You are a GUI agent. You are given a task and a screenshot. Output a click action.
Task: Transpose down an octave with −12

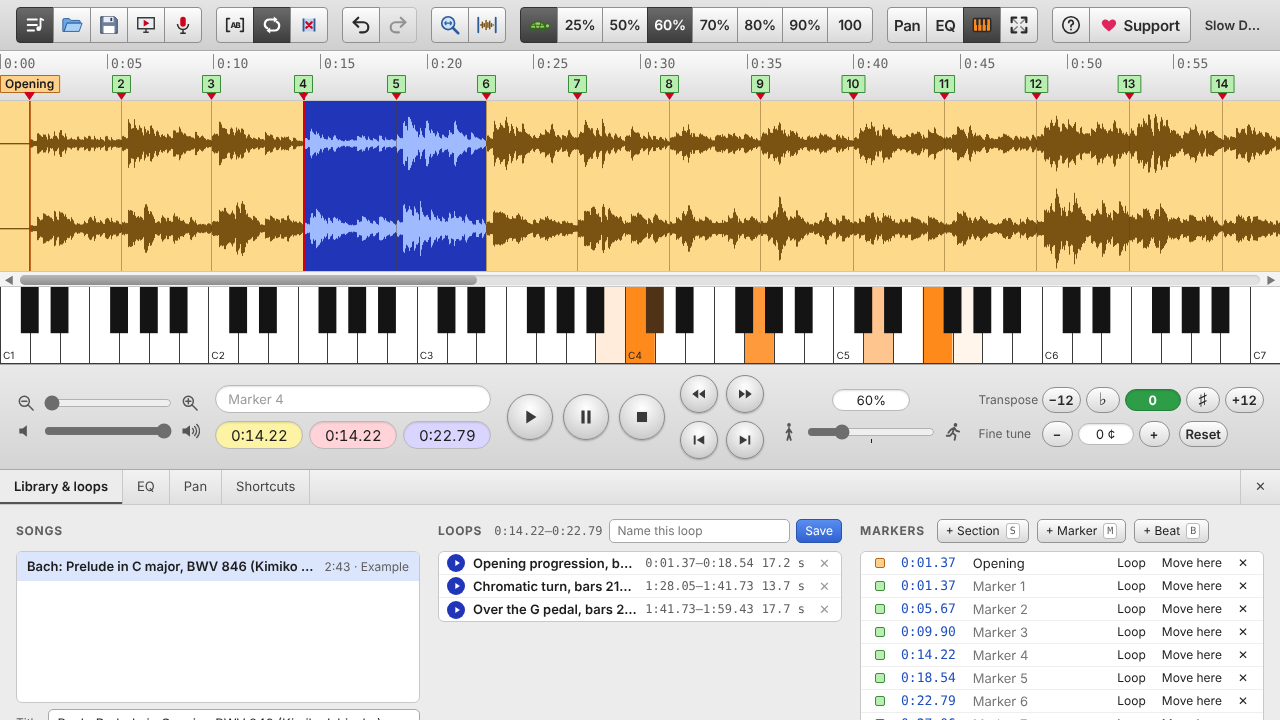tap(1061, 400)
